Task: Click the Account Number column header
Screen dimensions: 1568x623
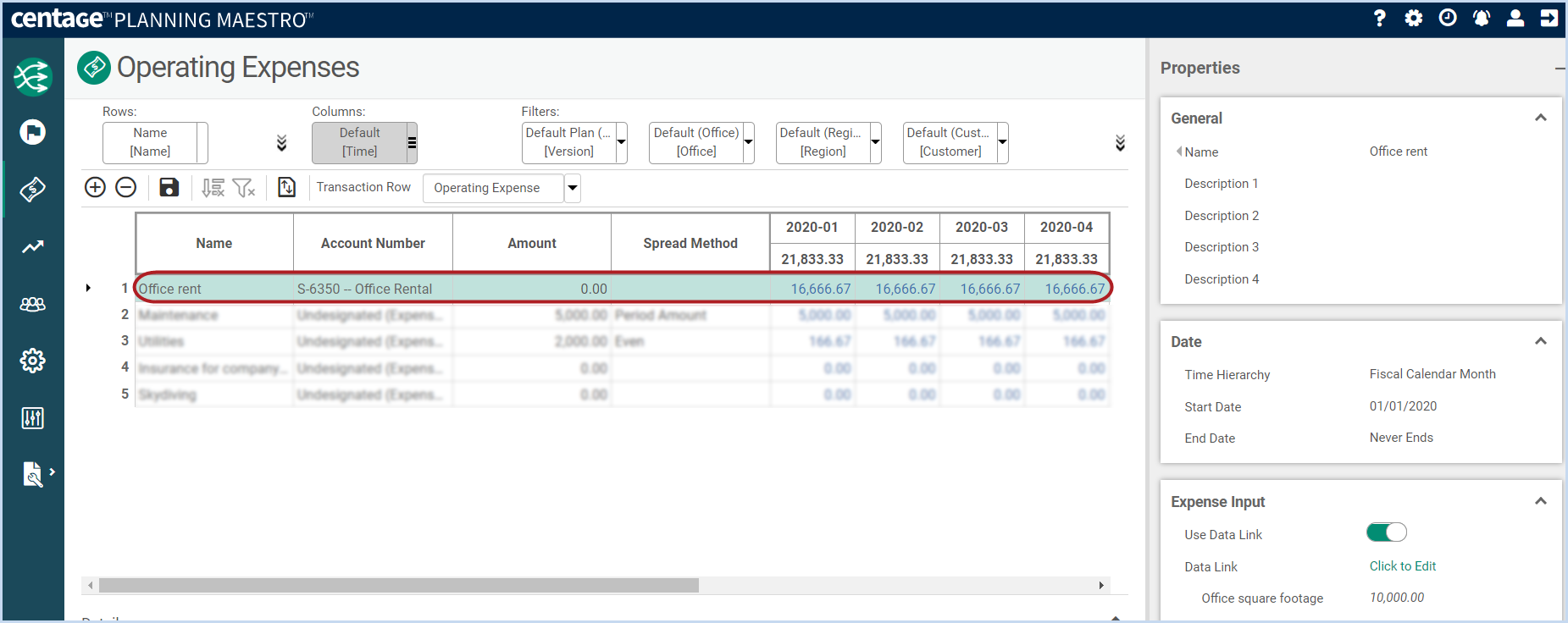Action: coord(373,243)
